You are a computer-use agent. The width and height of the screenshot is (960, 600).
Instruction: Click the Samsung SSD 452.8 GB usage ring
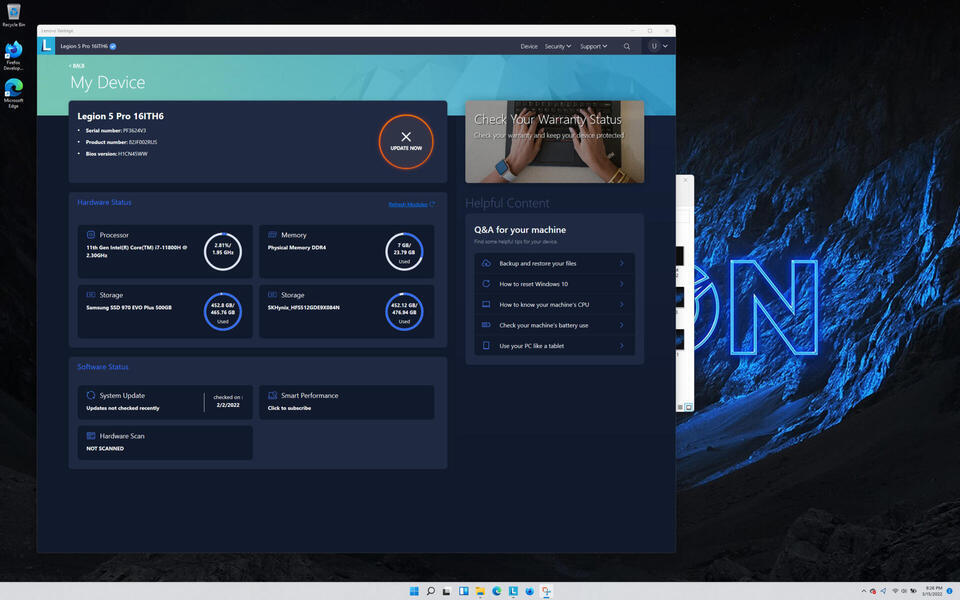click(x=223, y=312)
